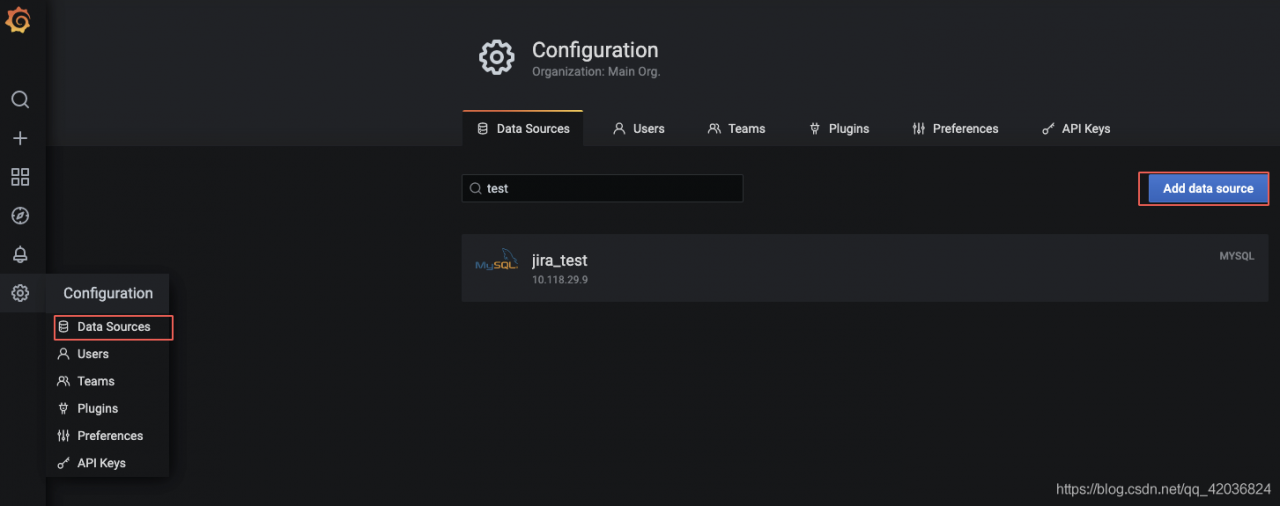The image size is (1280, 506).
Task: Switch to the Users tab
Action: (639, 128)
